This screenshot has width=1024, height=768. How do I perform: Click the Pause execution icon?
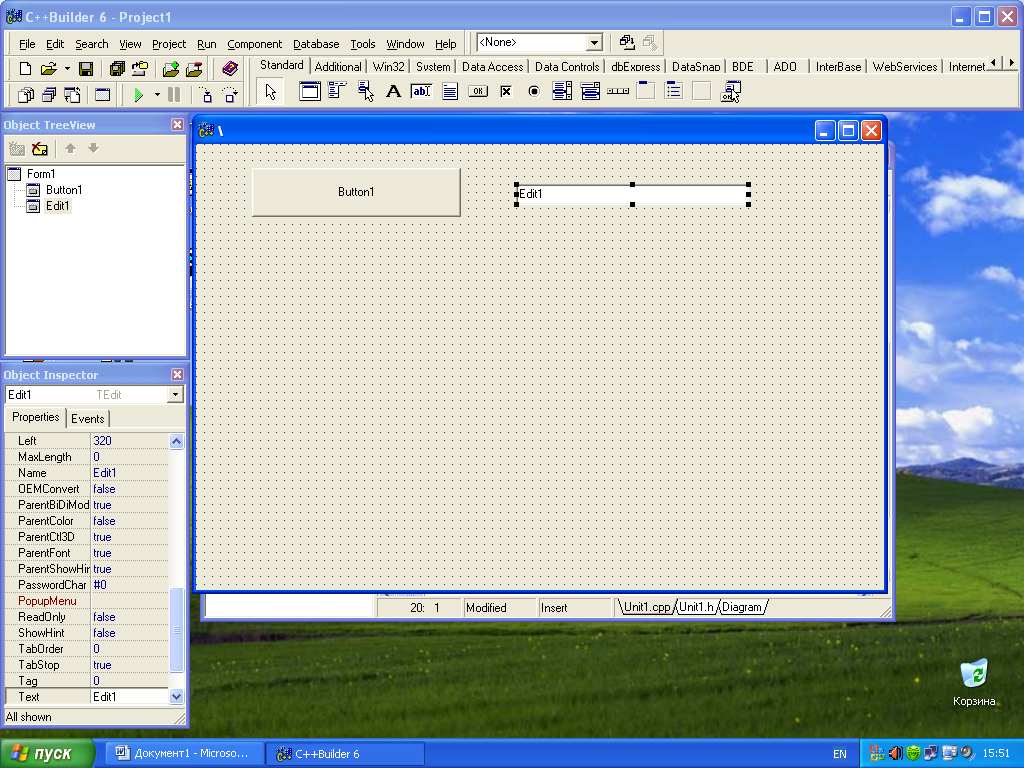point(174,95)
